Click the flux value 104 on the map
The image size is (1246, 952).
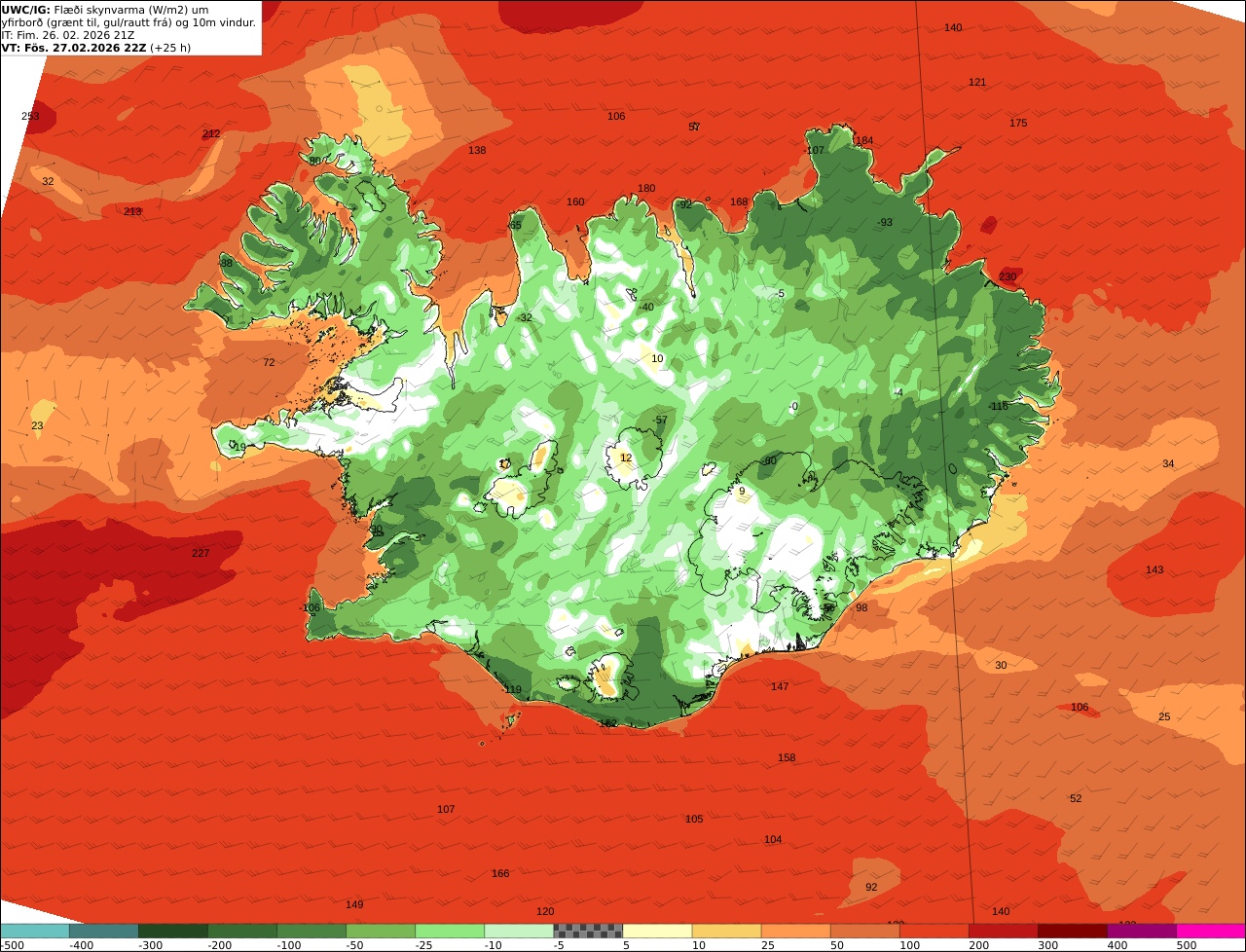pyautogui.click(x=773, y=839)
